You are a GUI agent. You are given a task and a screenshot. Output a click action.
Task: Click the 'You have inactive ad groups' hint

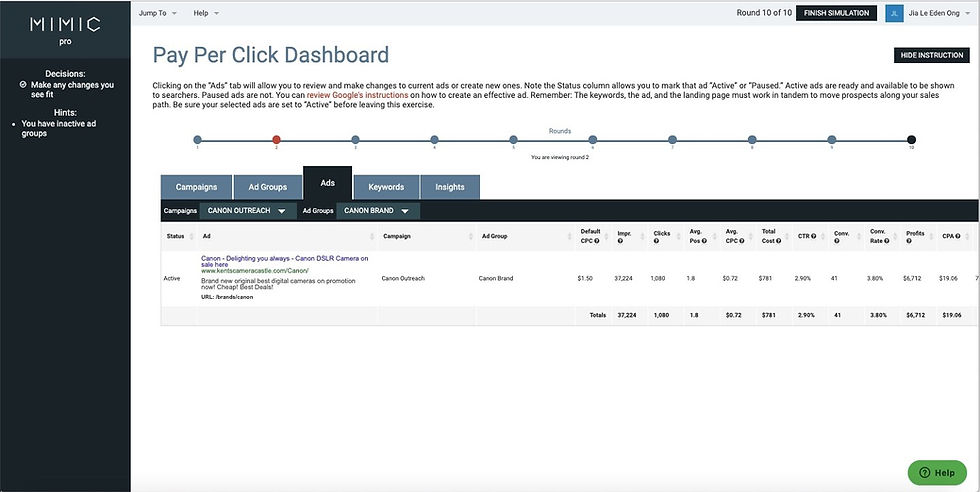(x=59, y=128)
